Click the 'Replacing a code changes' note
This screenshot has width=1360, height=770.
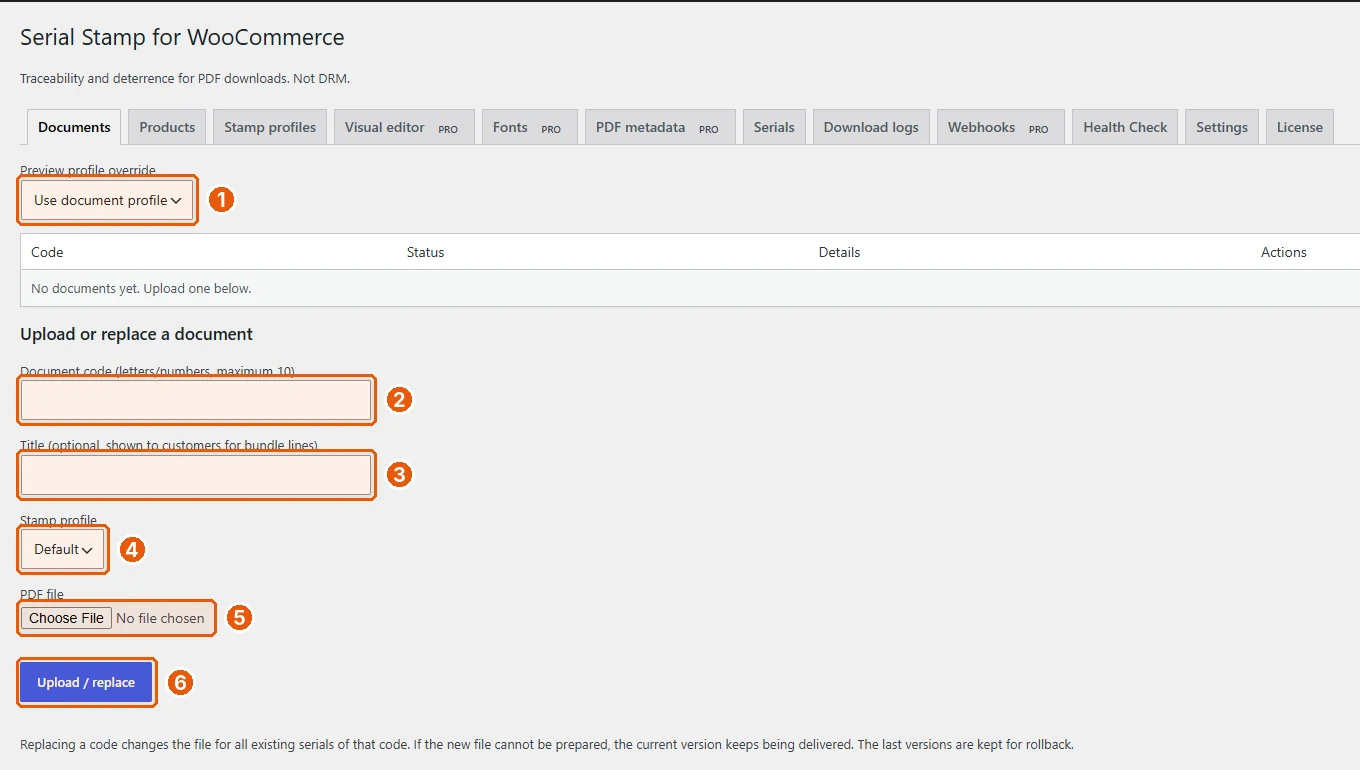[x=546, y=745]
